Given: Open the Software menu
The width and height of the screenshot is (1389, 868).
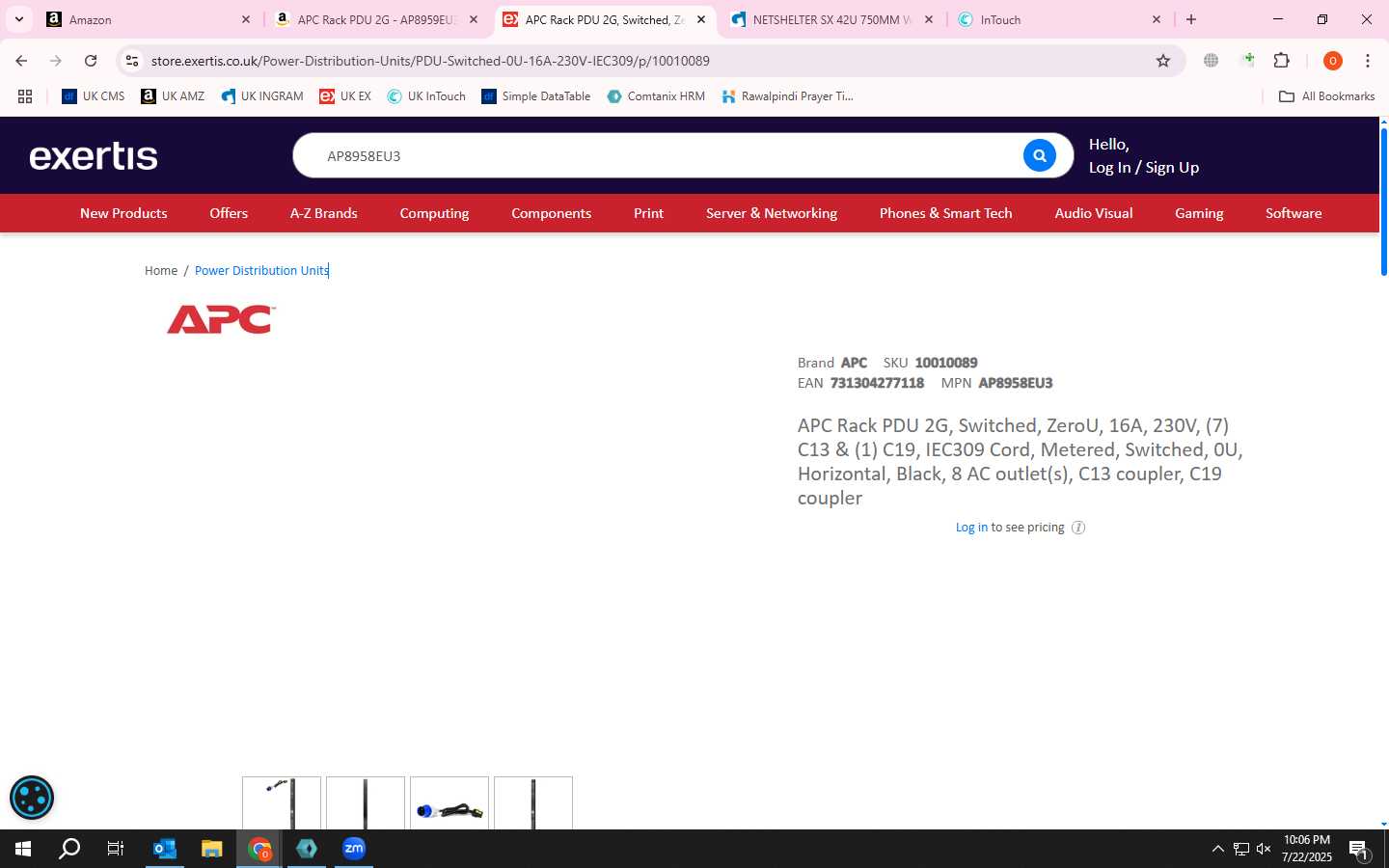Looking at the screenshot, I should [1294, 213].
